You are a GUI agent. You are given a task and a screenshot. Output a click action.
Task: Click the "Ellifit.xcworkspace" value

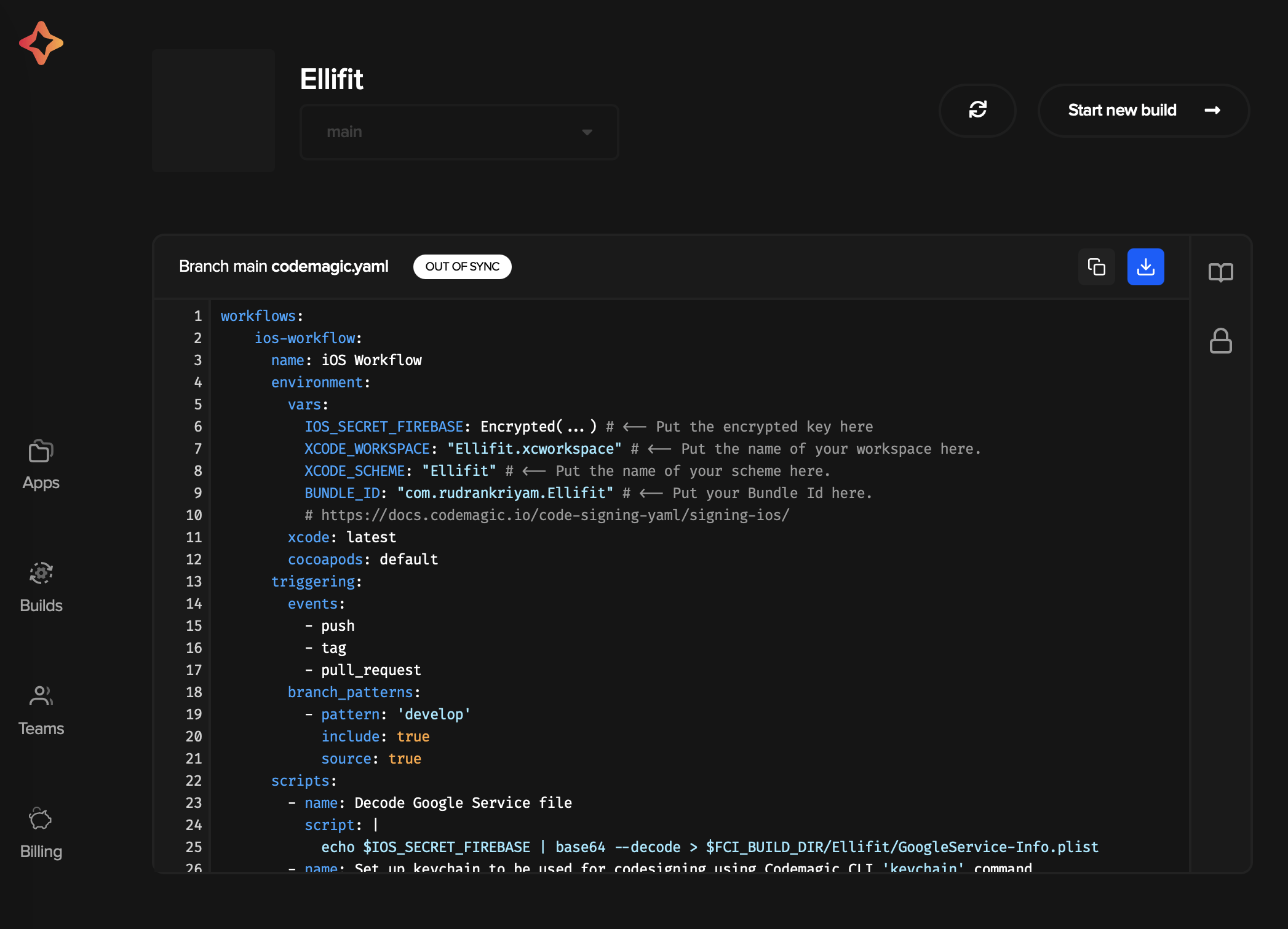pos(534,449)
